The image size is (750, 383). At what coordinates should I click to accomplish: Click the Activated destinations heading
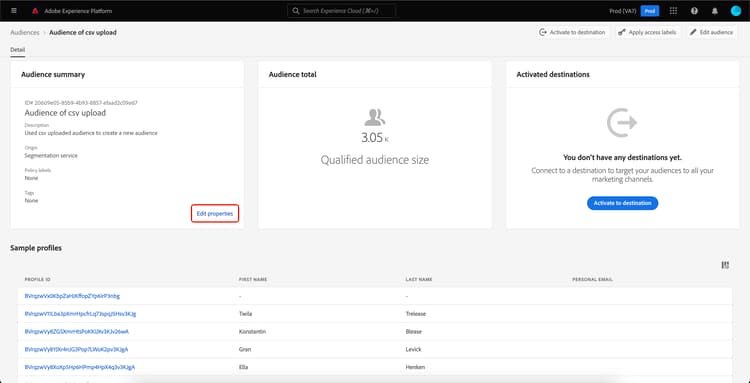click(x=553, y=75)
